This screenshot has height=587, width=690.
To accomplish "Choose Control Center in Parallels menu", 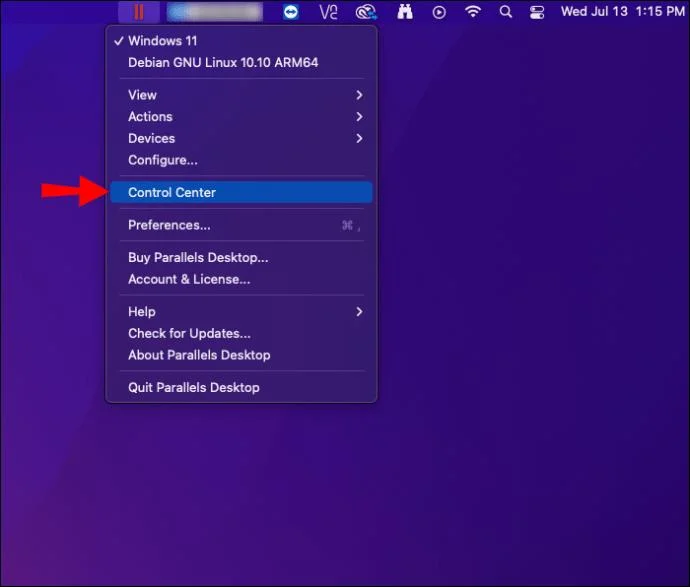I will 241,192.
